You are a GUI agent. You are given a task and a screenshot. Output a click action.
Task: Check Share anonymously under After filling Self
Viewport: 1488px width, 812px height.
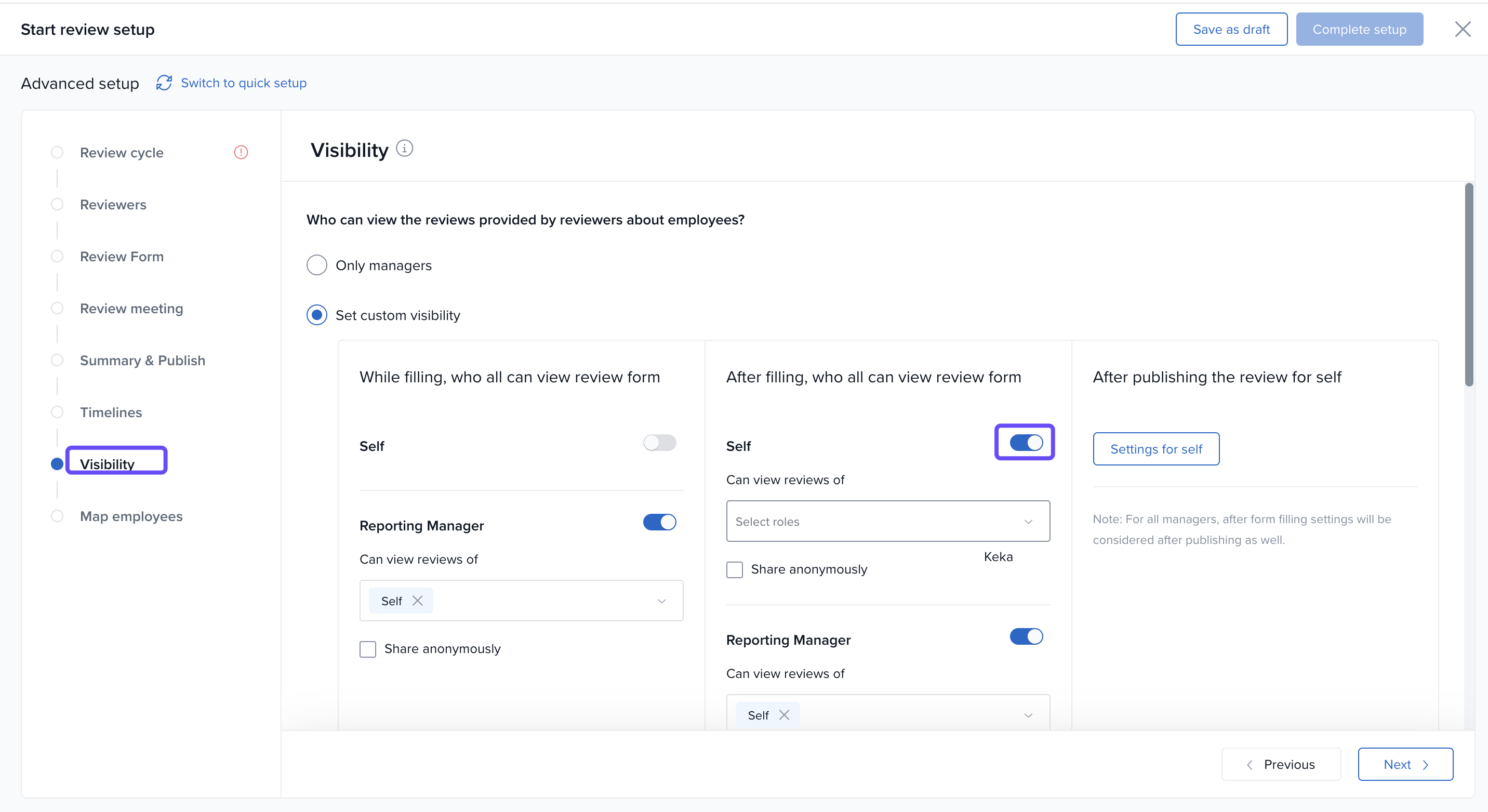[x=734, y=569]
